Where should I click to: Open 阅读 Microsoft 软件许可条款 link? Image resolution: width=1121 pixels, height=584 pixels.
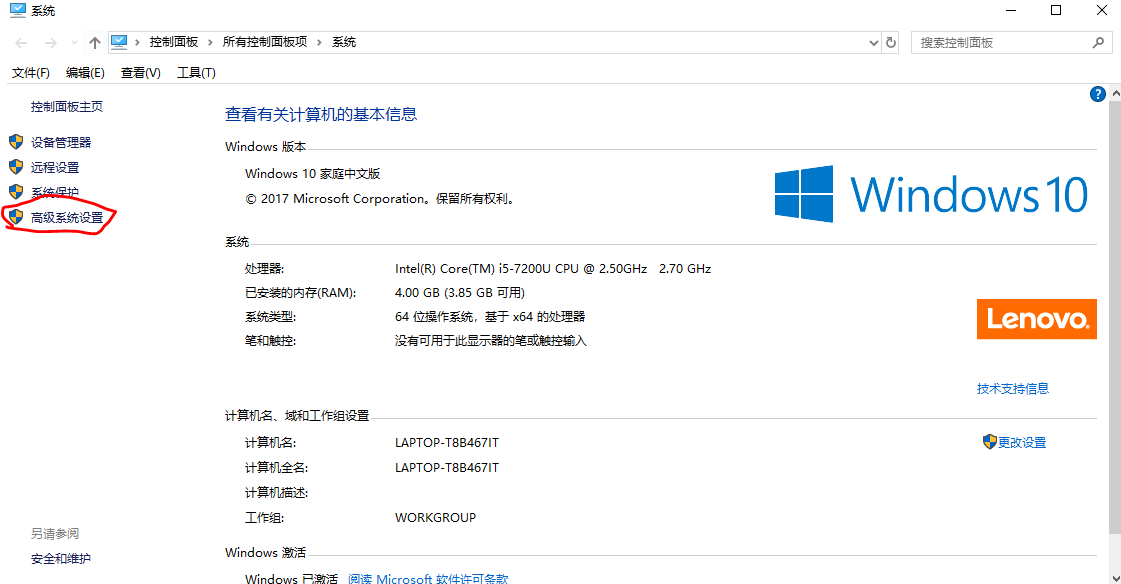click(428, 578)
